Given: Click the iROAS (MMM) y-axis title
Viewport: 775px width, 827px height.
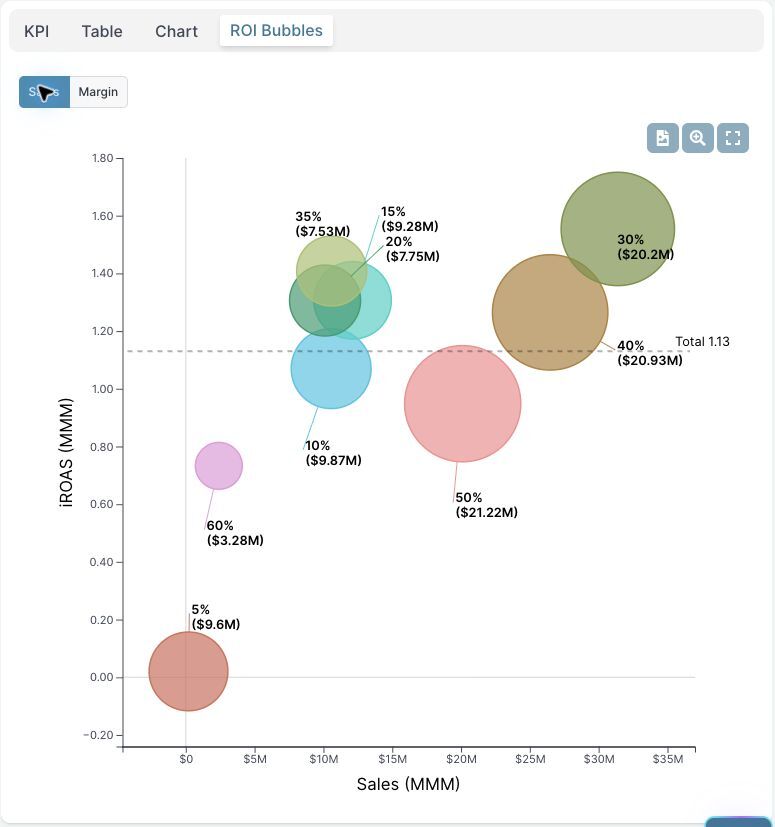Looking at the screenshot, I should coord(66,453).
